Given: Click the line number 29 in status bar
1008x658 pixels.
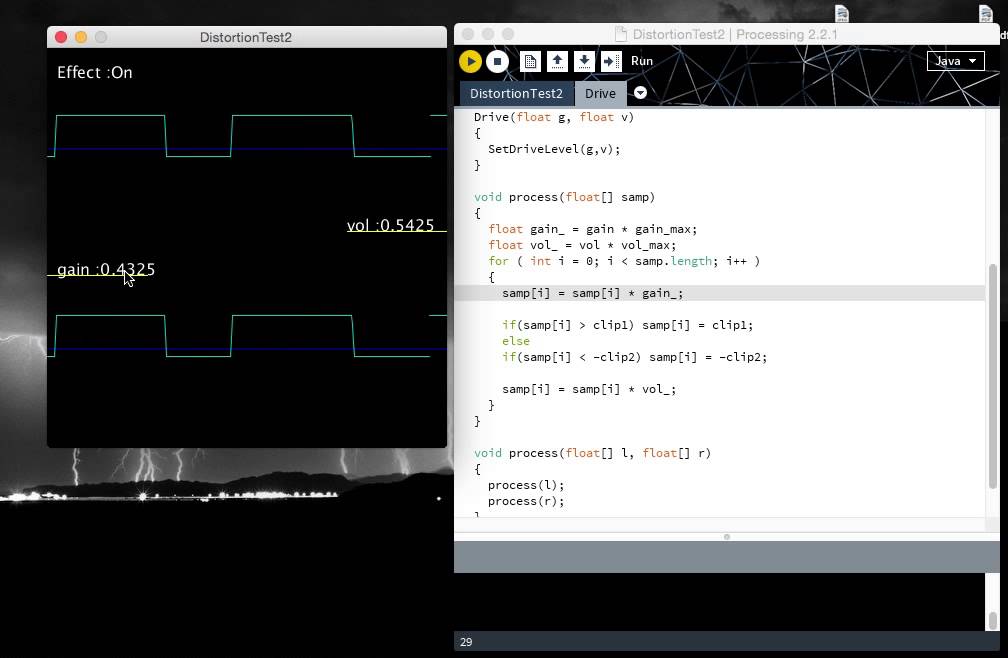Looking at the screenshot, I should pos(466,642).
